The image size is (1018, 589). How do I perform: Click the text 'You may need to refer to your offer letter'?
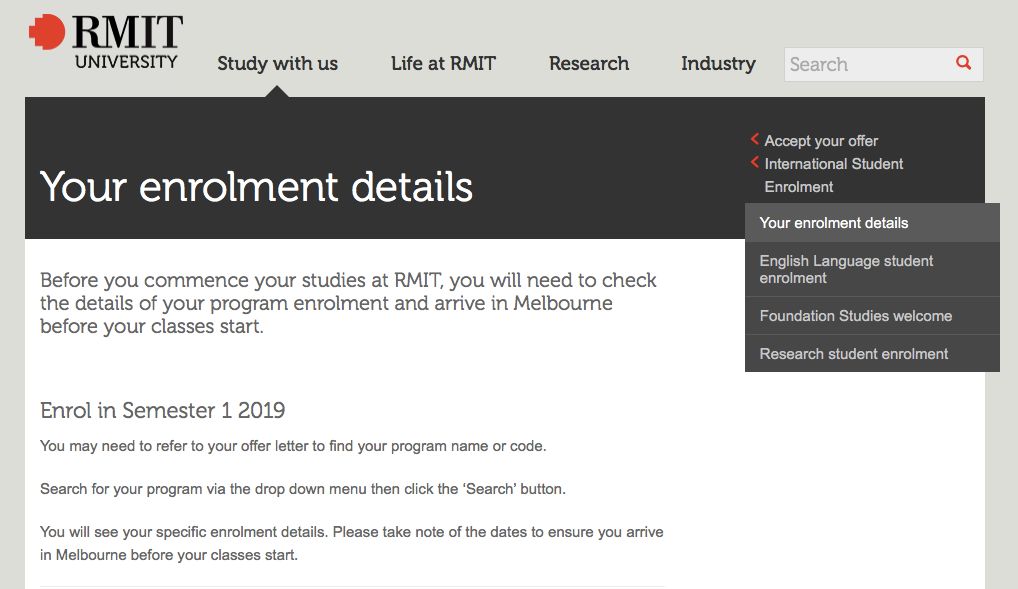(293, 446)
